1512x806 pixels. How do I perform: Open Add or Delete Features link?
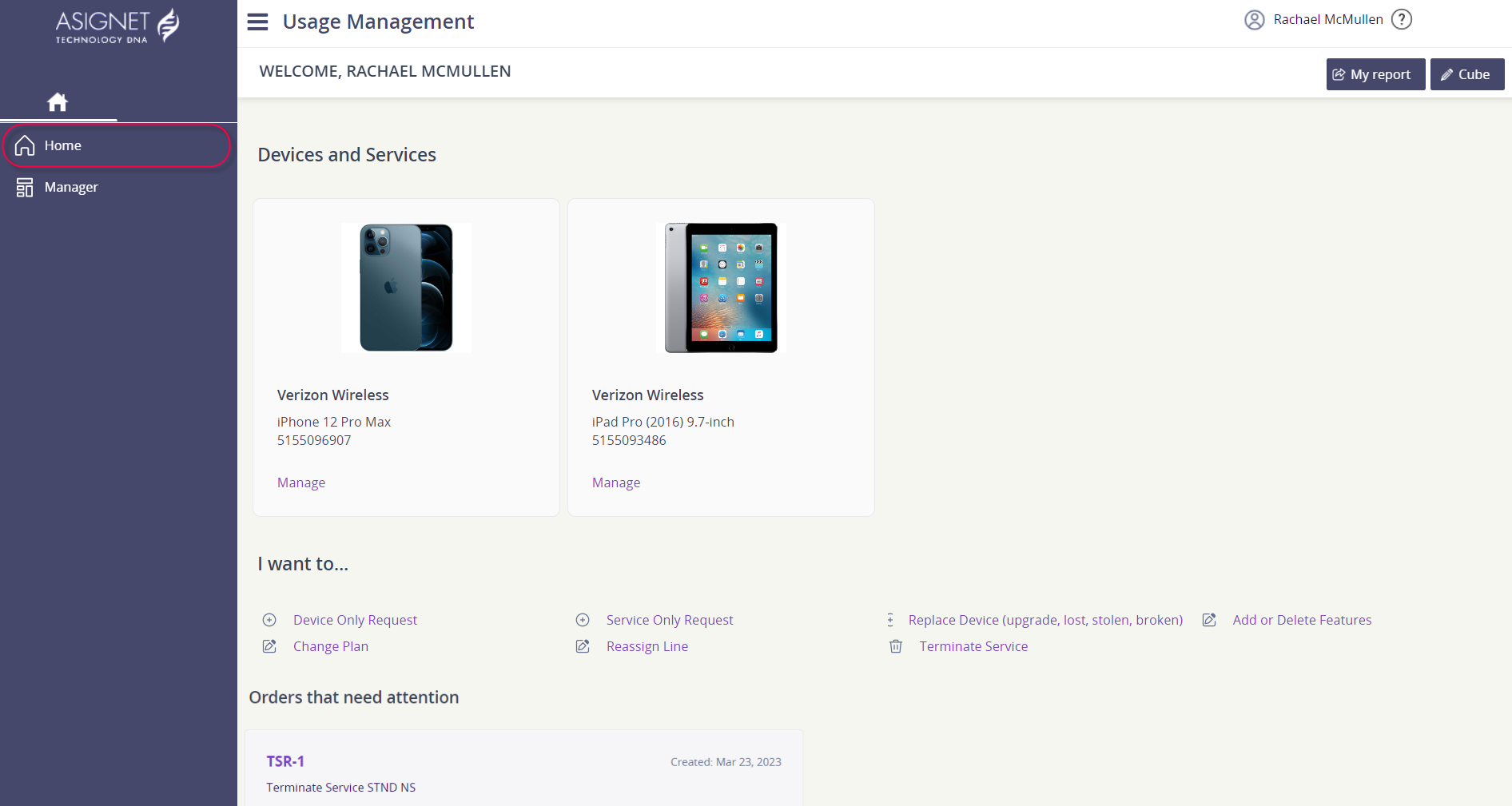coord(1302,620)
